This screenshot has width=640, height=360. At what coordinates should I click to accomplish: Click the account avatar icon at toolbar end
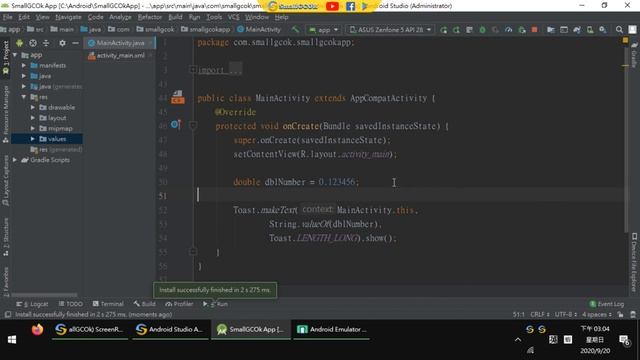tap(632, 30)
